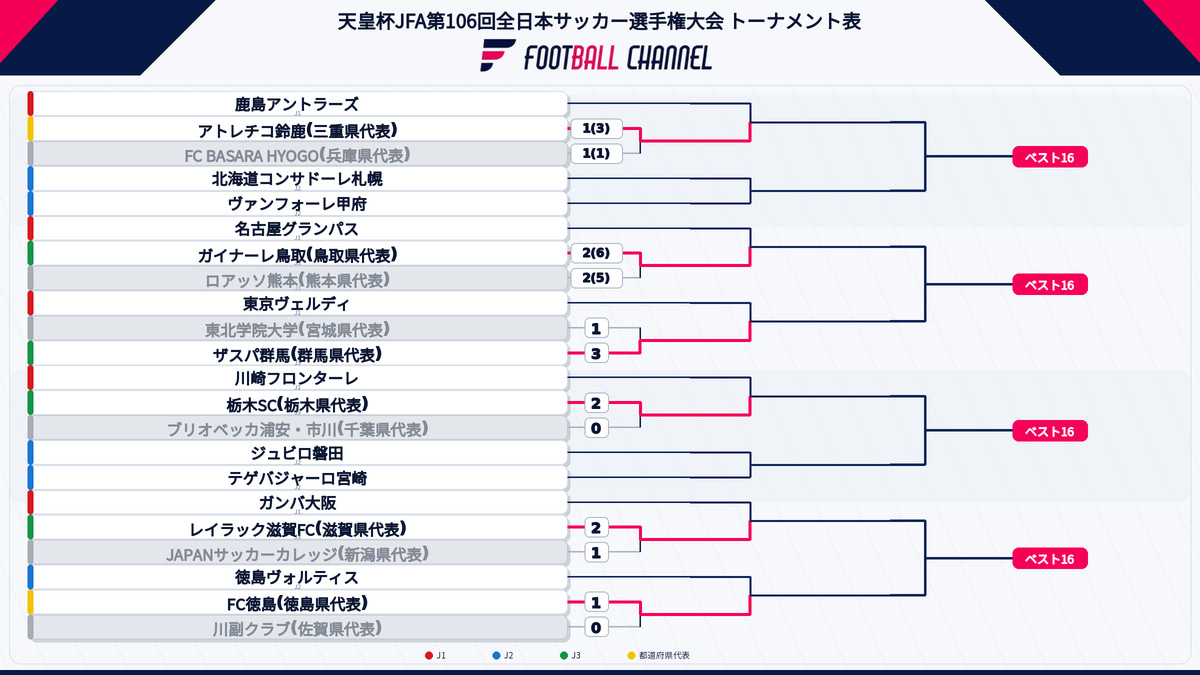Viewport: 1200px width, 675px height.
Task: Click the green J3 legend dot
Action: [564, 656]
